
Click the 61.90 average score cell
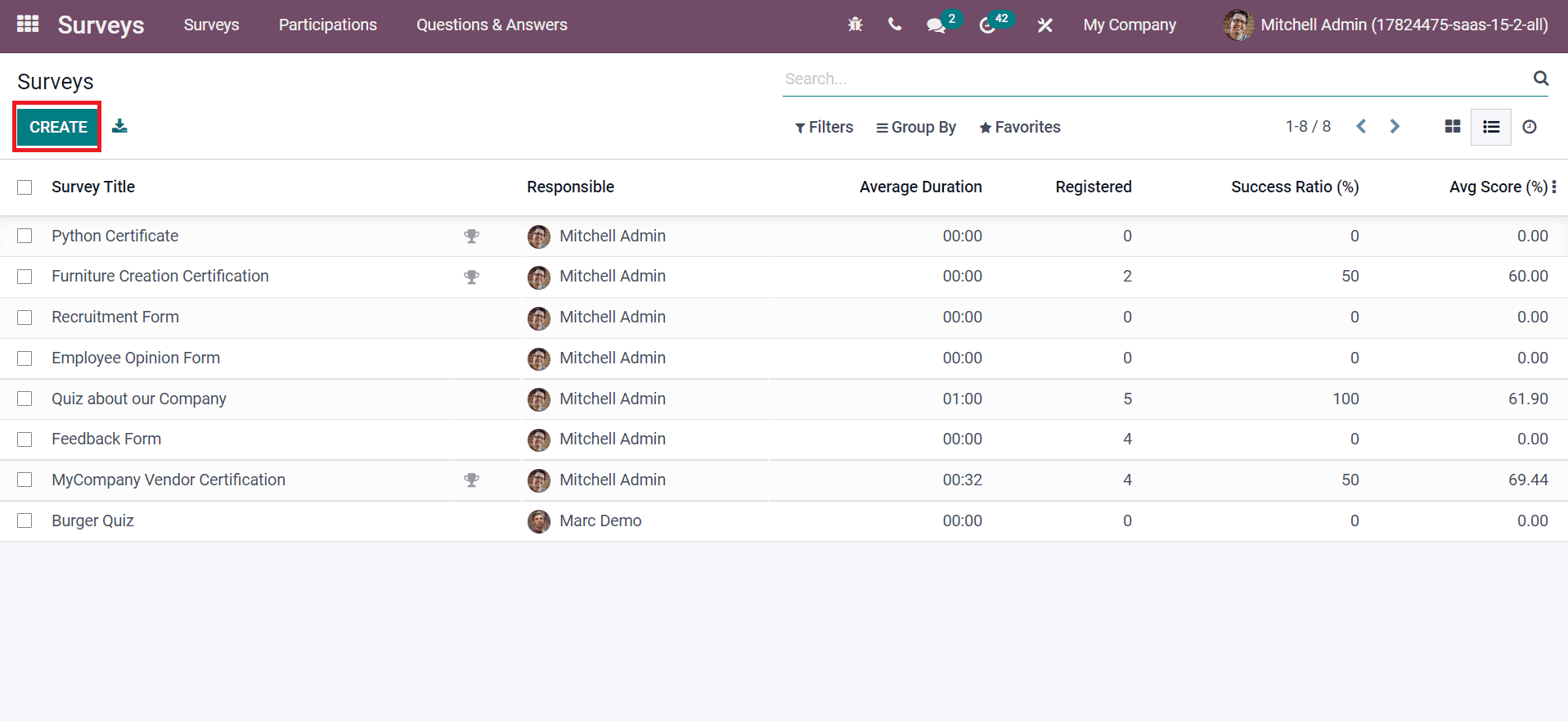coord(1528,399)
